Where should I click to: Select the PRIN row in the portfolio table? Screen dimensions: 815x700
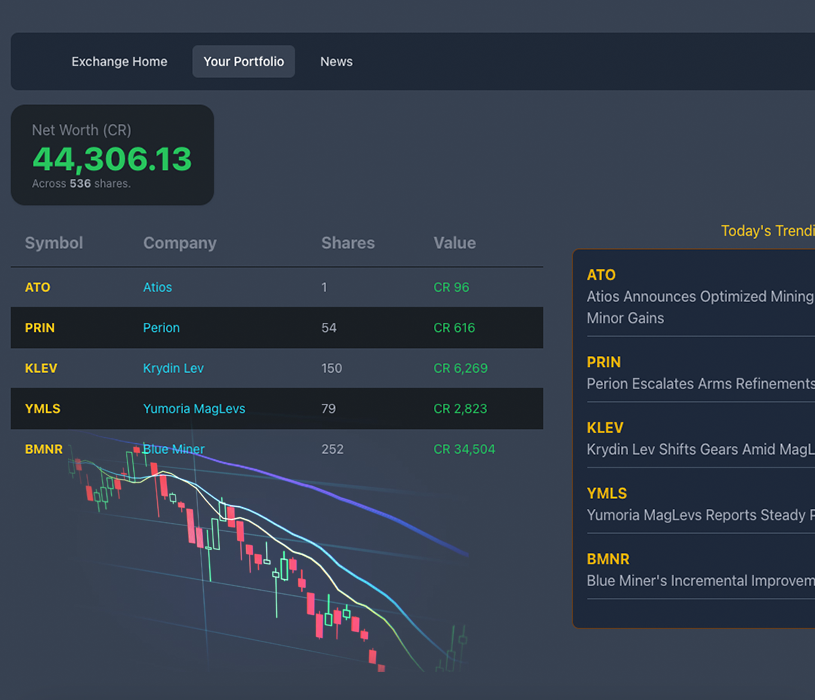pyautogui.click(x=41, y=327)
